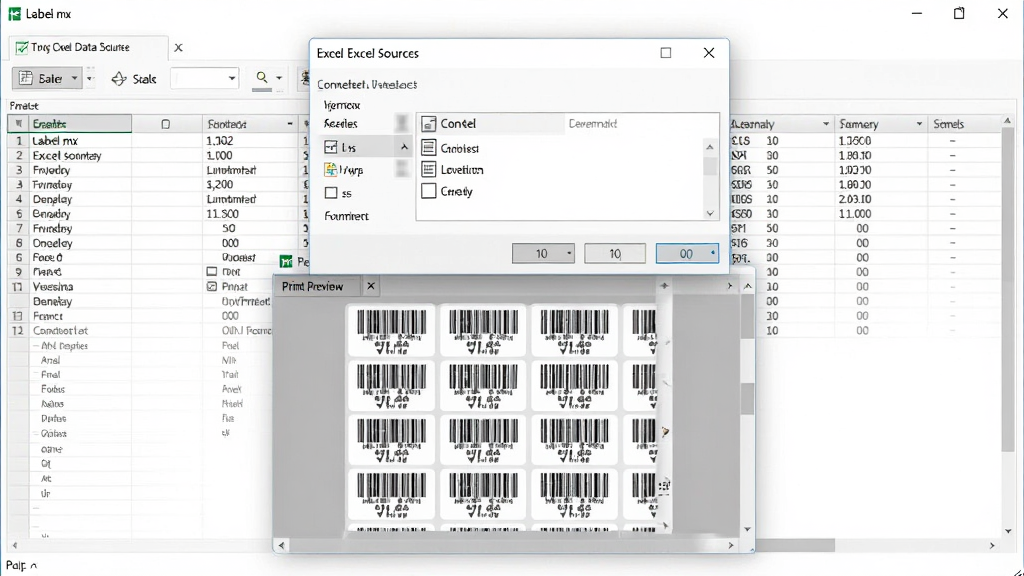
Task: Tick the 'ss' checkbox in dialog sidebar
Action: 331,193
